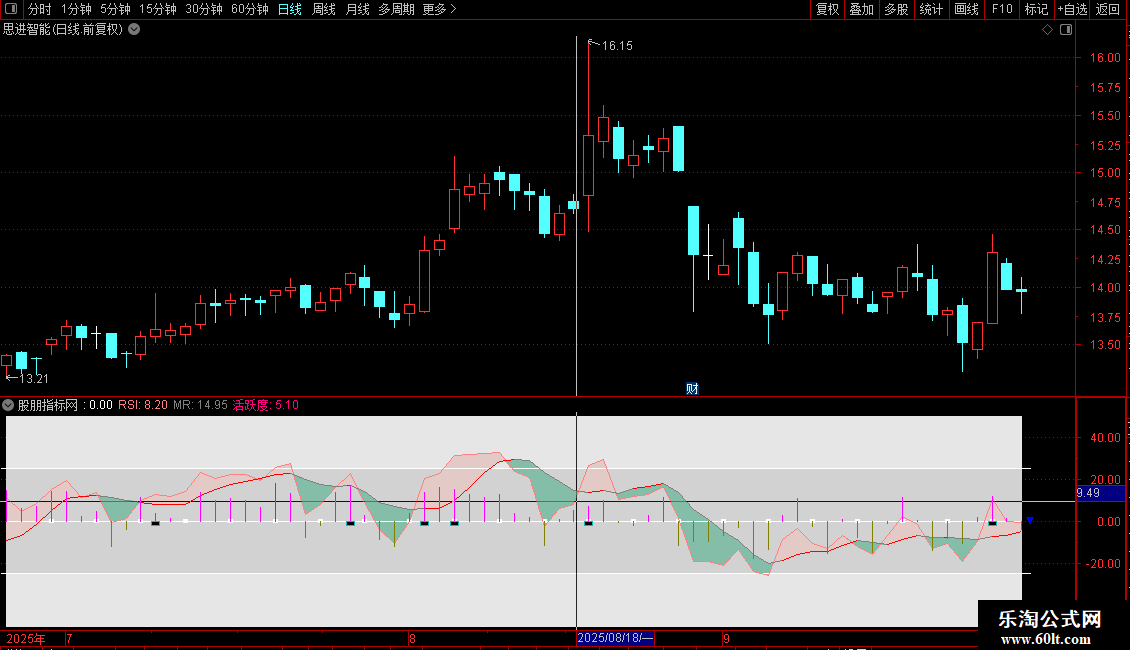Image resolution: width=1130 pixels, height=650 pixels.
Task: Switch to 日线 daily period
Action: pos(290,9)
